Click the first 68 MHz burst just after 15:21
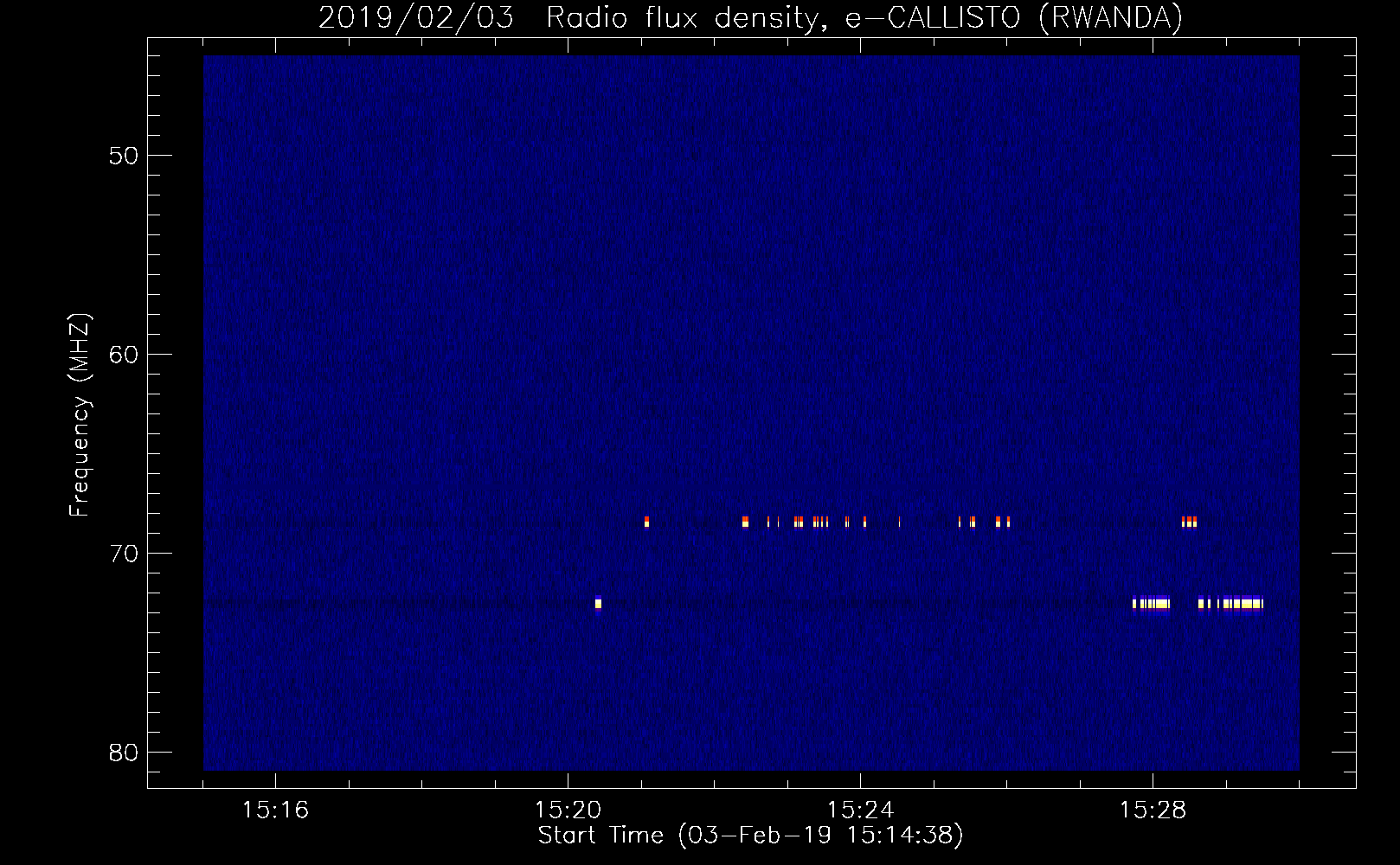Image resolution: width=1400 pixels, height=865 pixels. (646, 522)
